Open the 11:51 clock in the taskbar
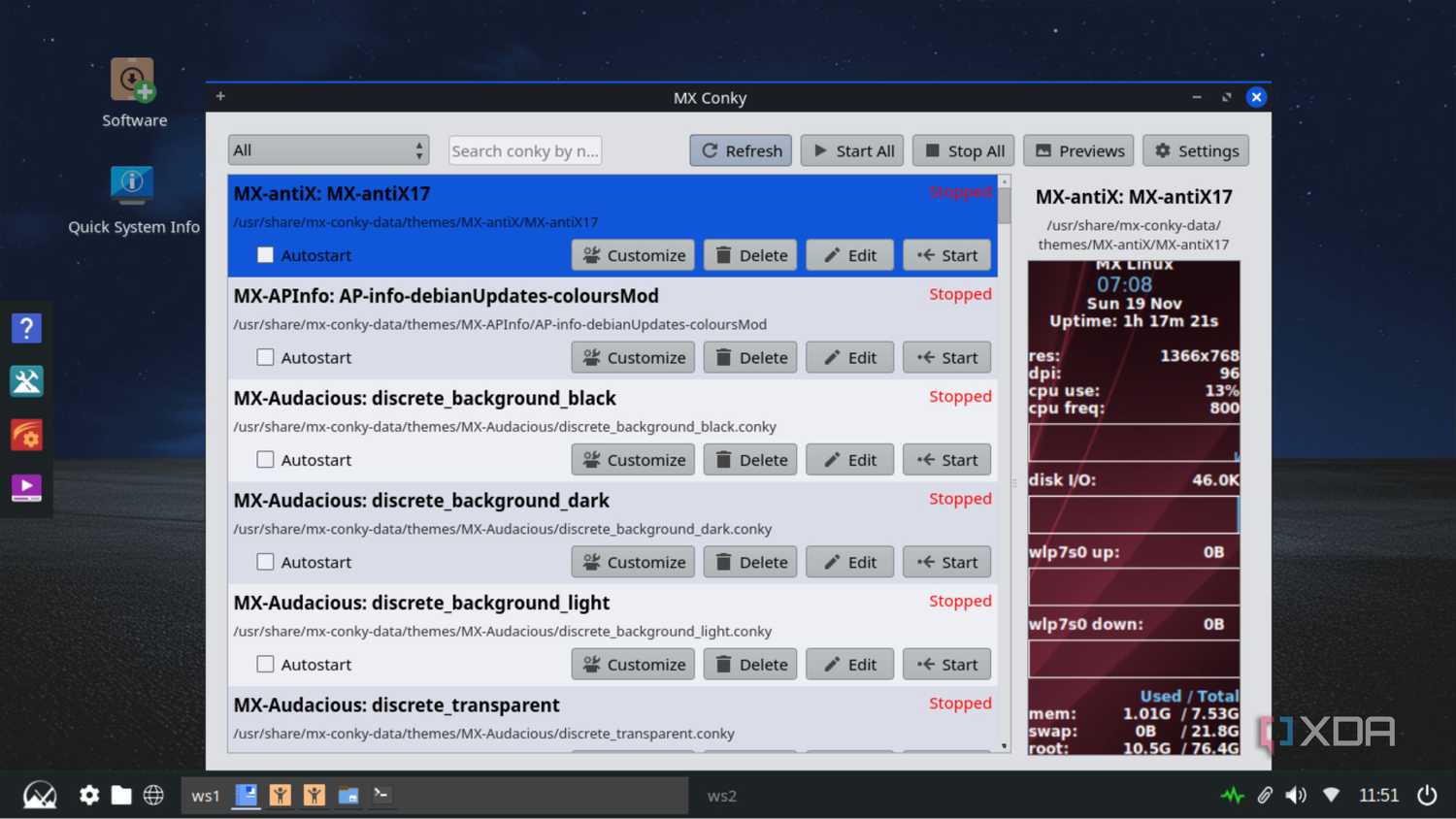 click(1378, 796)
